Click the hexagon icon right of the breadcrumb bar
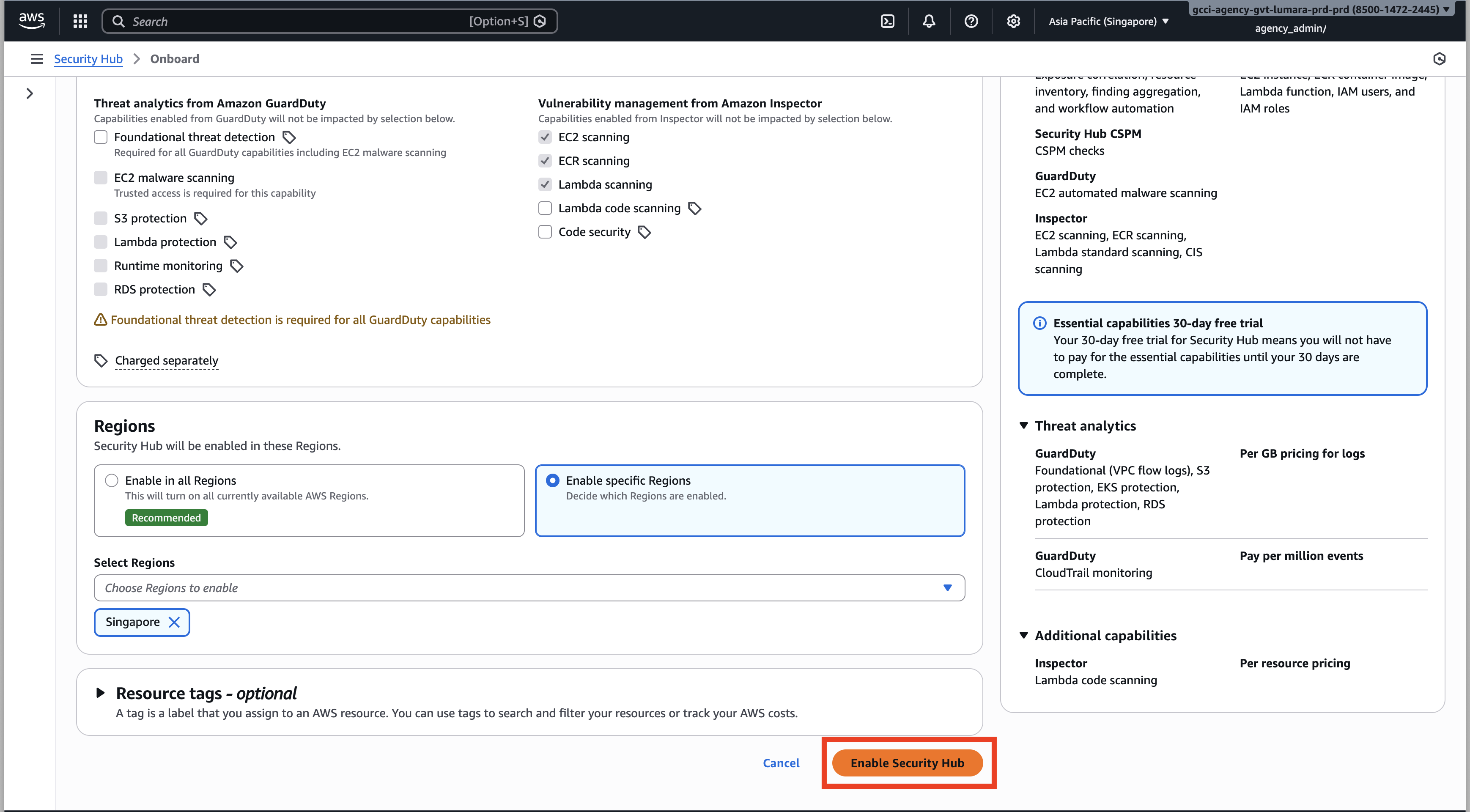The height and width of the screenshot is (812, 1470). click(x=1439, y=59)
